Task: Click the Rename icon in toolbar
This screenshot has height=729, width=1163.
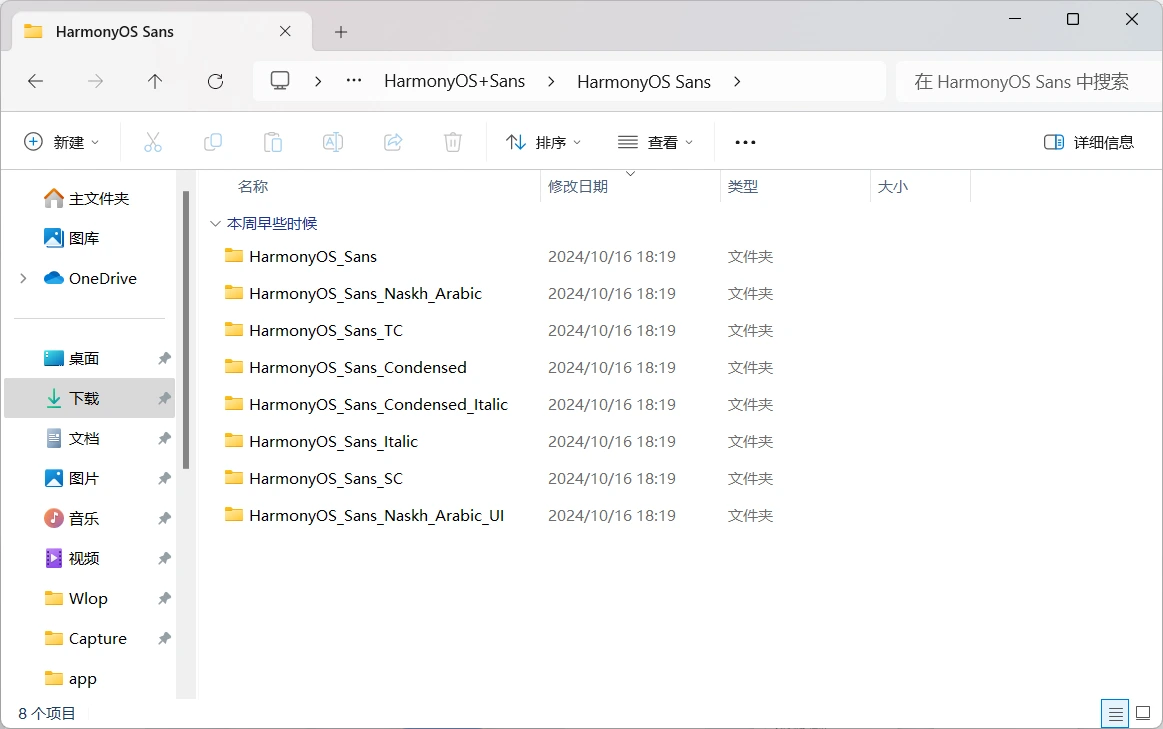Action: [x=333, y=142]
